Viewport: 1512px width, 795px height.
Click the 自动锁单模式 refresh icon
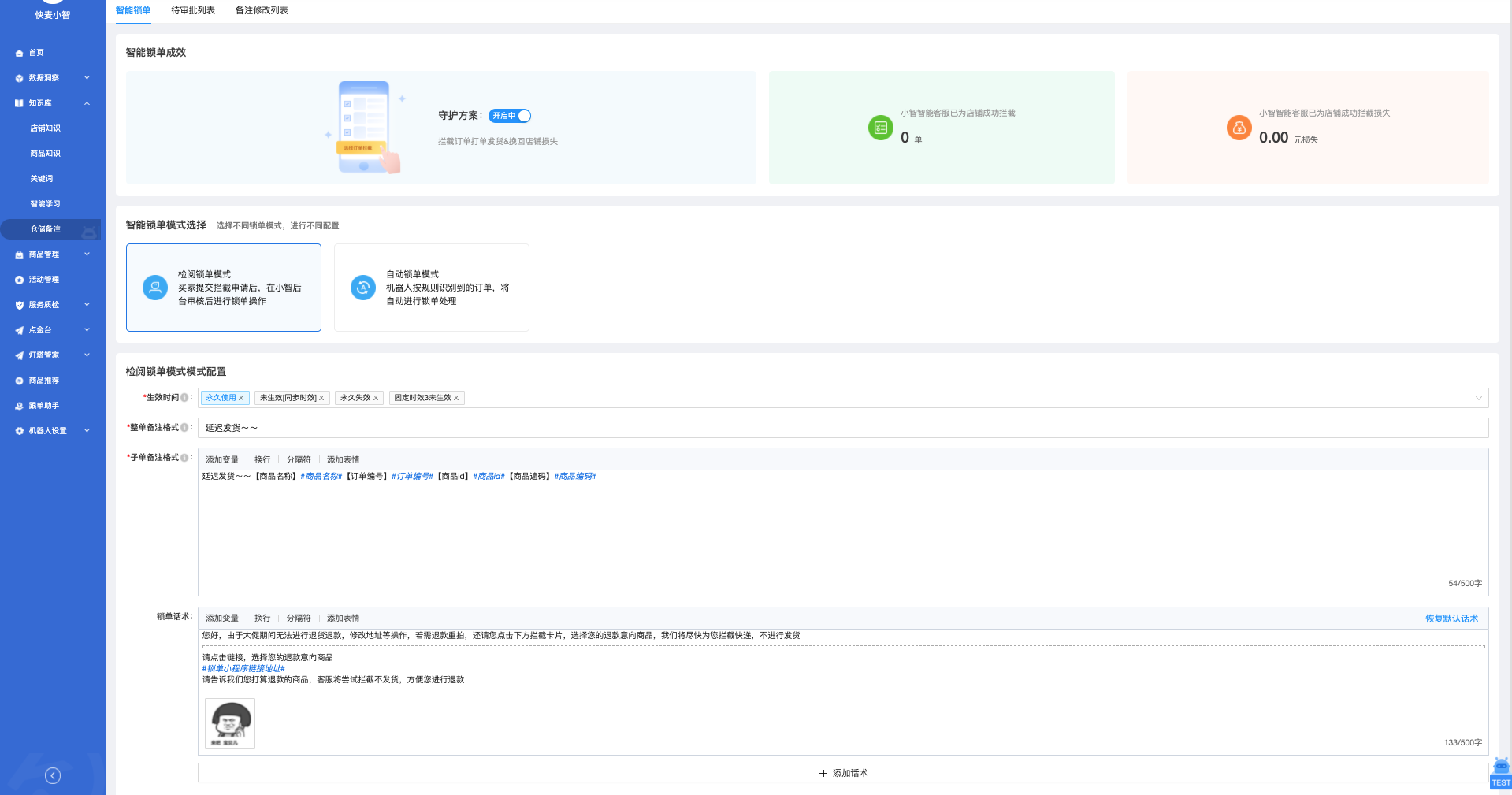(x=363, y=288)
